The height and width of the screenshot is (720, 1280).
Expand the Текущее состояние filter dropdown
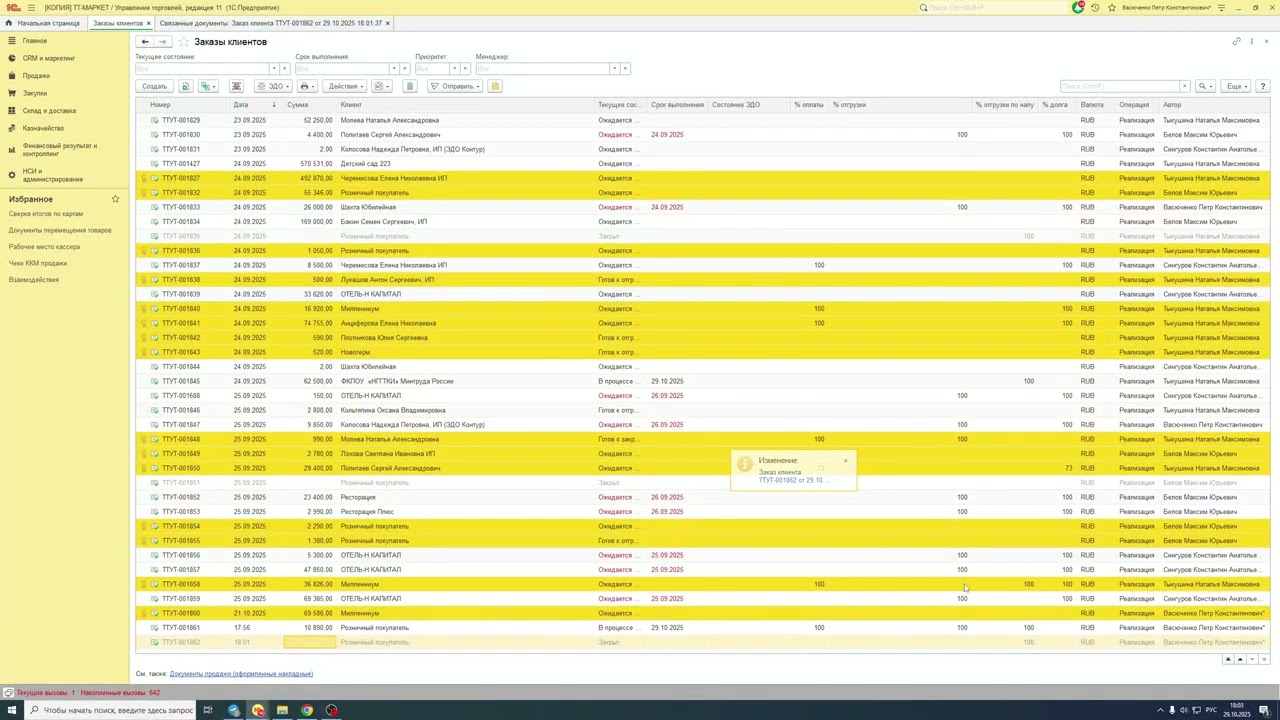(274, 69)
